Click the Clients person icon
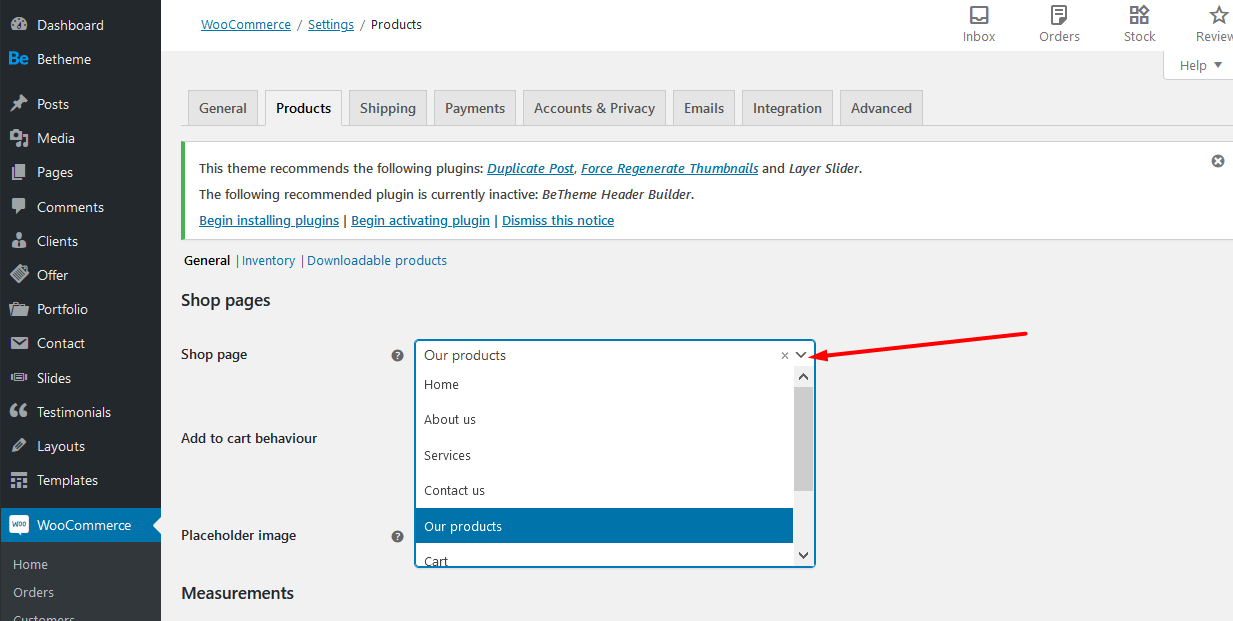This screenshot has height=621, width=1233. [19, 241]
